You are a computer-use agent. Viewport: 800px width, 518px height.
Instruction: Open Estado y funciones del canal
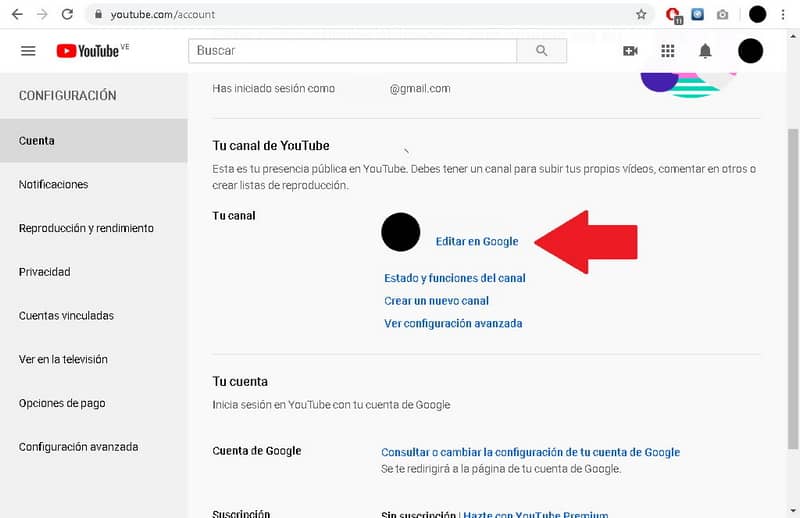[x=455, y=278]
